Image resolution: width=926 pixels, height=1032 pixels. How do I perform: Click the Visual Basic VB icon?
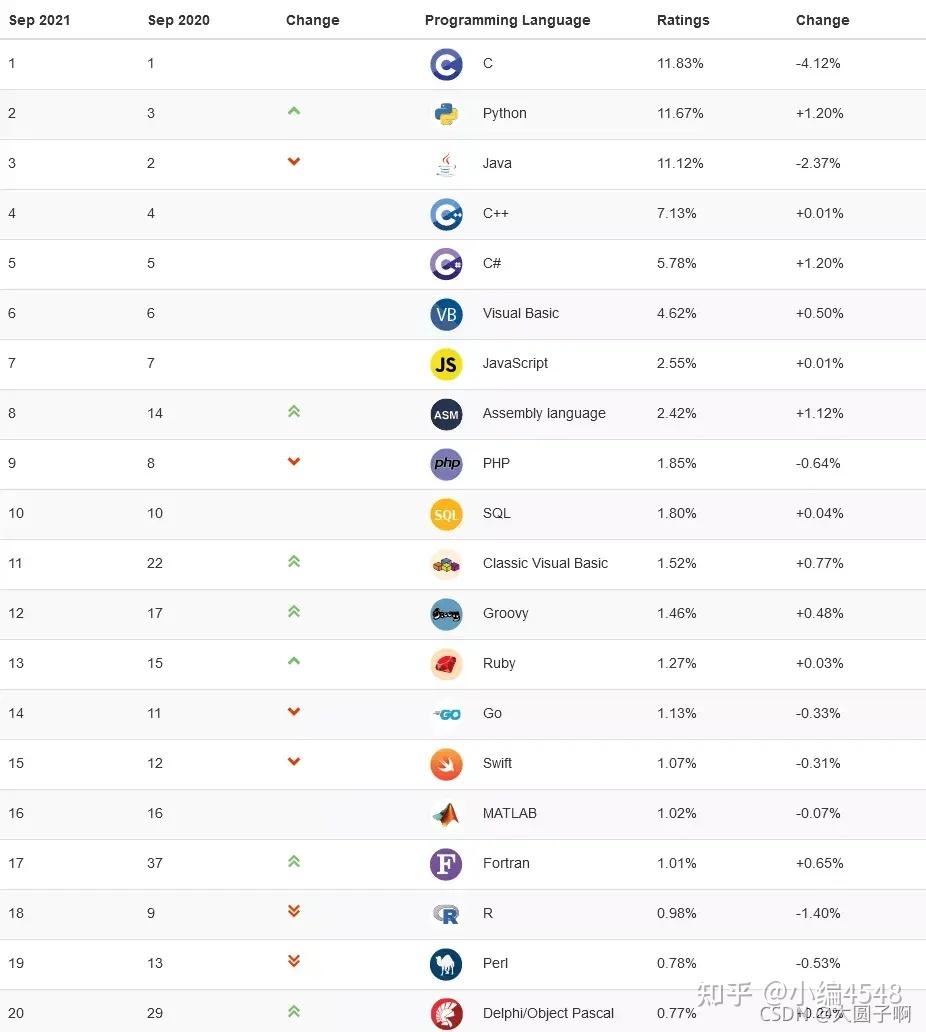[x=446, y=314]
